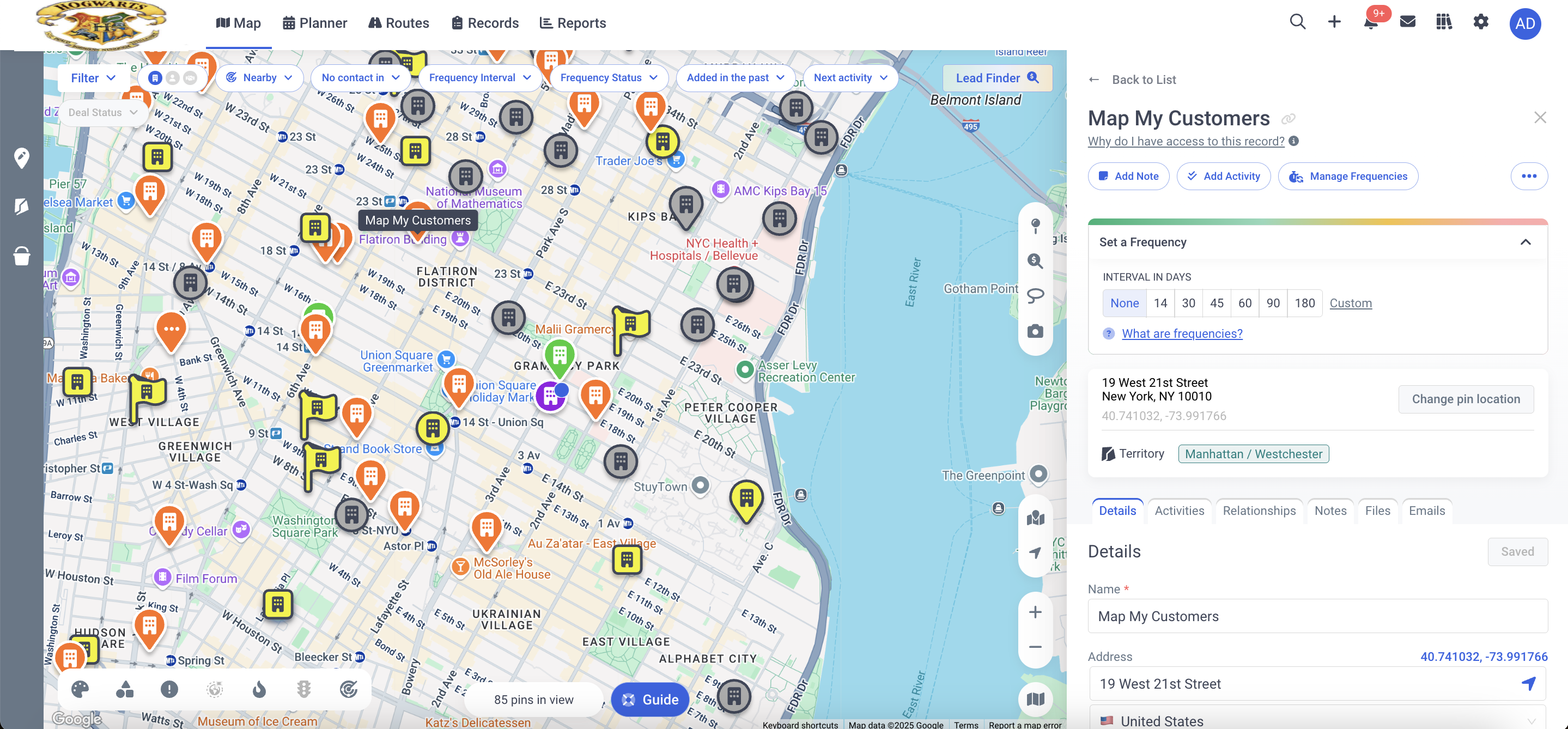Screen dimensions: 1568x729
Task: Click the traffic light layer icon
Action: click(x=304, y=689)
